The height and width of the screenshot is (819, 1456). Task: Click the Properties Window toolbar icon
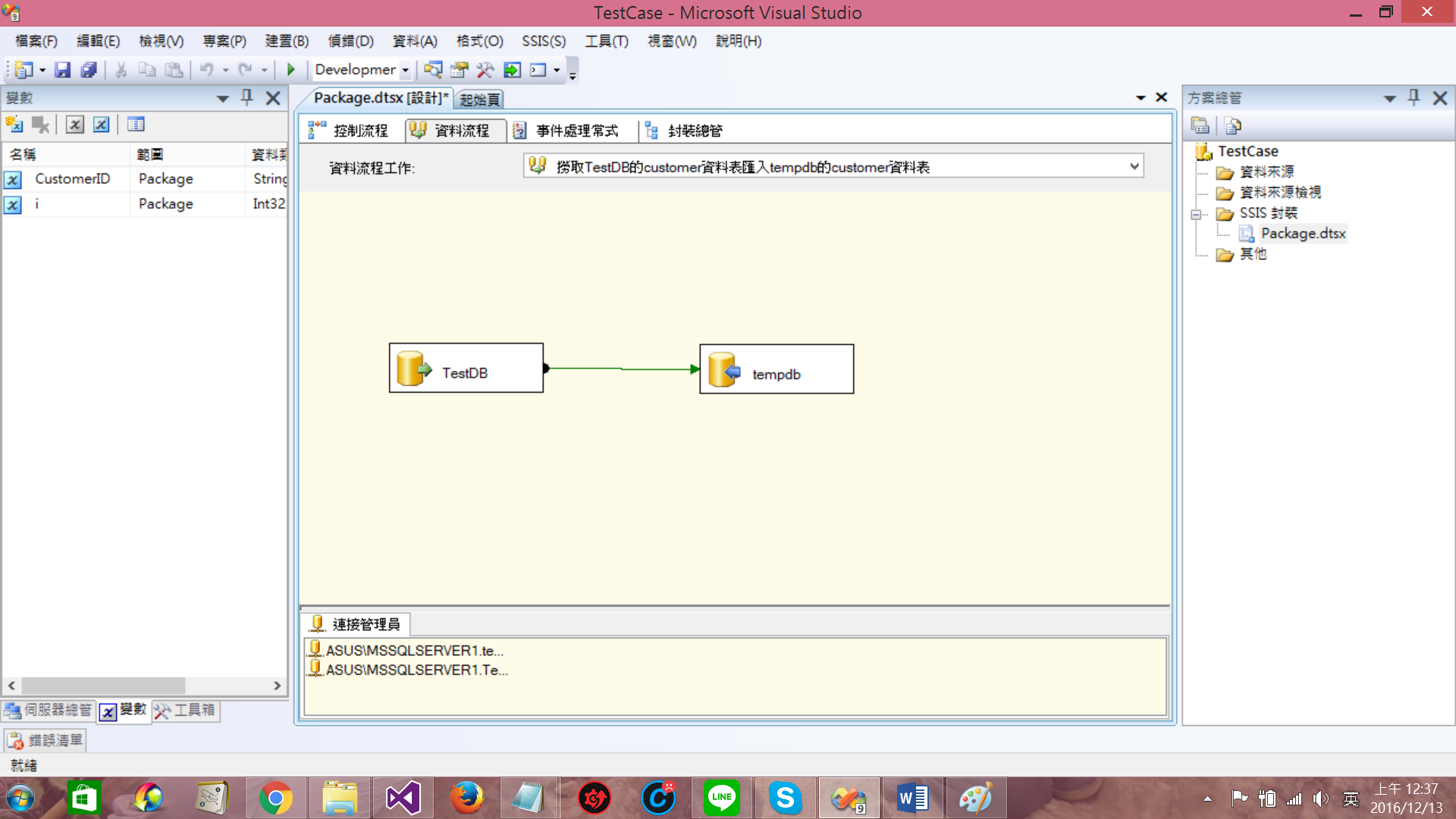(x=459, y=70)
